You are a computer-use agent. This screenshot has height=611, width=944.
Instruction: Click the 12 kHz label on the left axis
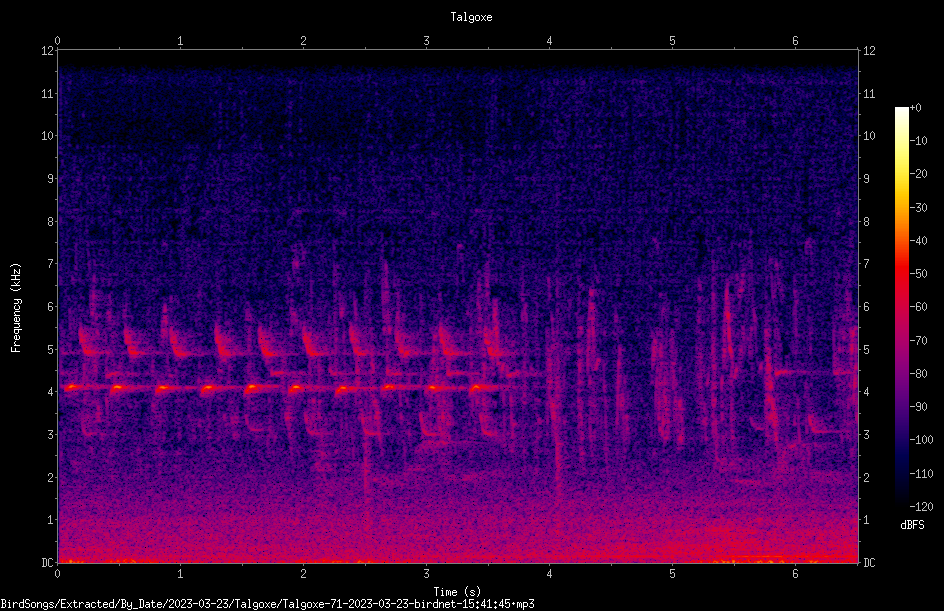pos(48,51)
